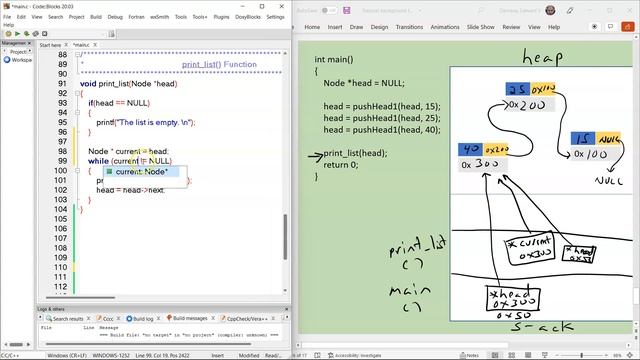This screenshot has width=640, height=360.
Task: Collapse the fold marker at line 92
Action: [77, 93]
